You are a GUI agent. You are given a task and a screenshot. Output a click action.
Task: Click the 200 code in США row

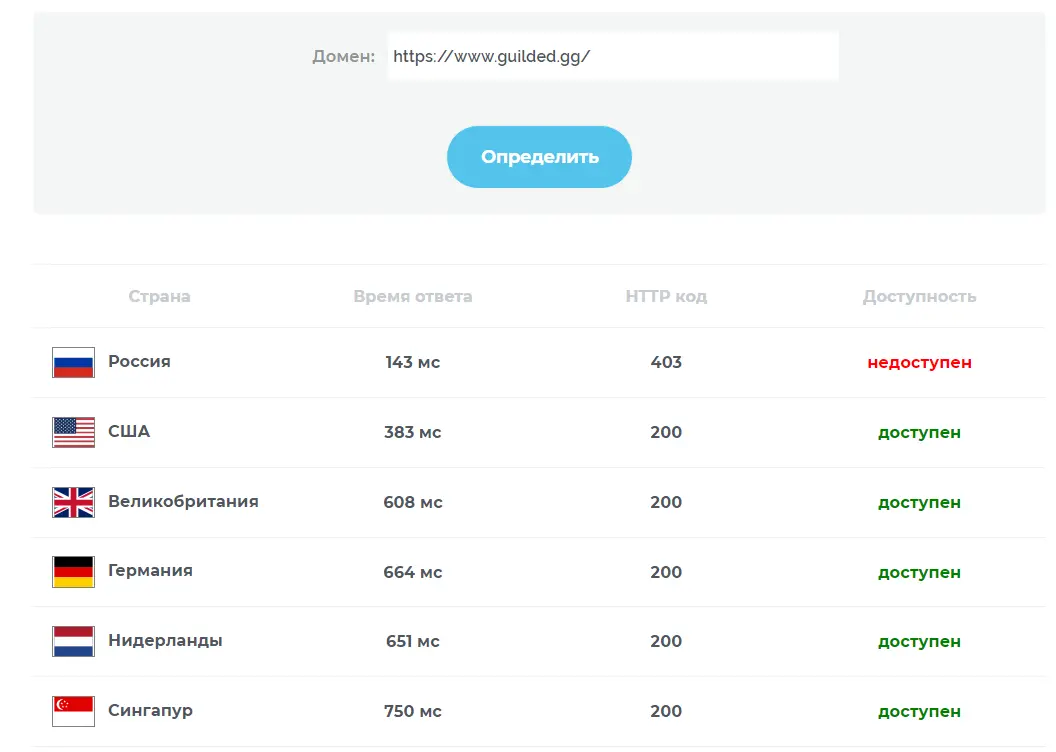[666, 432]
